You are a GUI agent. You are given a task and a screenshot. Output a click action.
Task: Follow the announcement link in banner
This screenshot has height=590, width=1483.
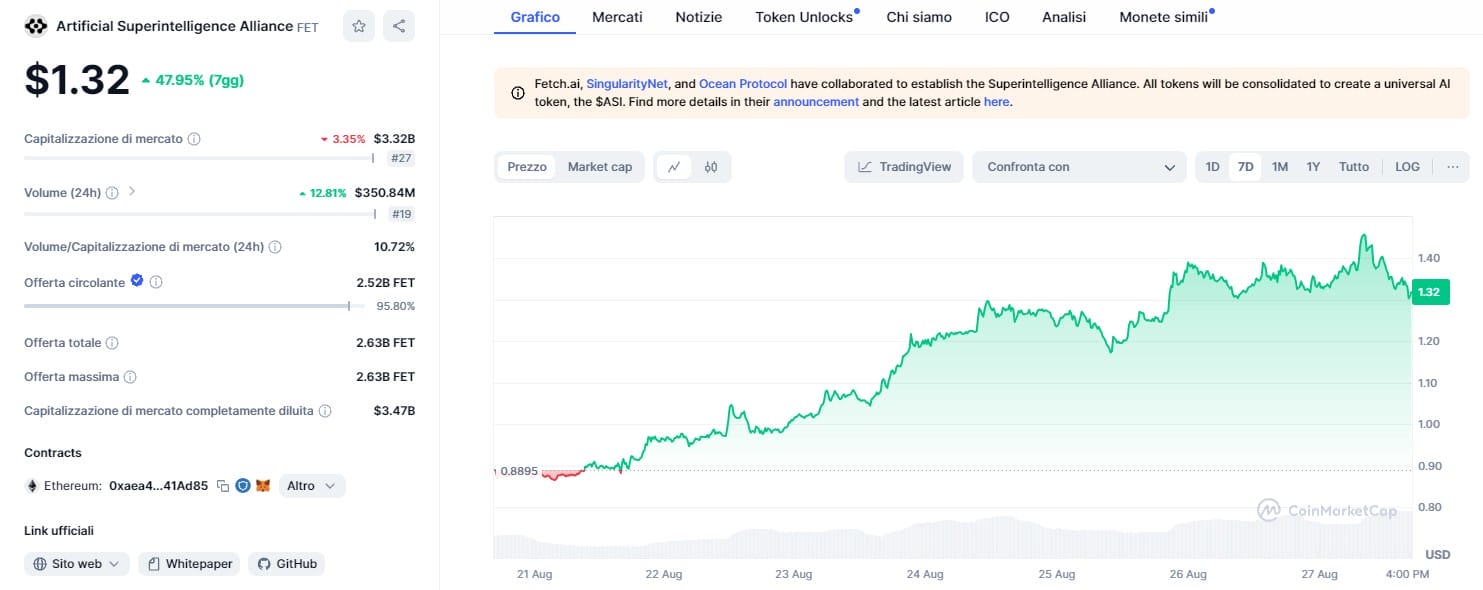click(816, 101)
